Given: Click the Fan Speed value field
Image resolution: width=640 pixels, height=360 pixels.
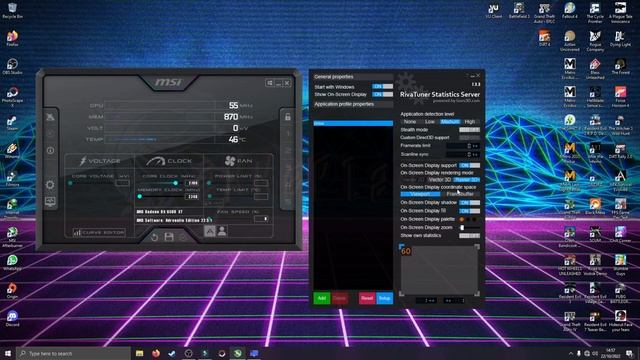Looking at the screenshot, I should 261,219.
